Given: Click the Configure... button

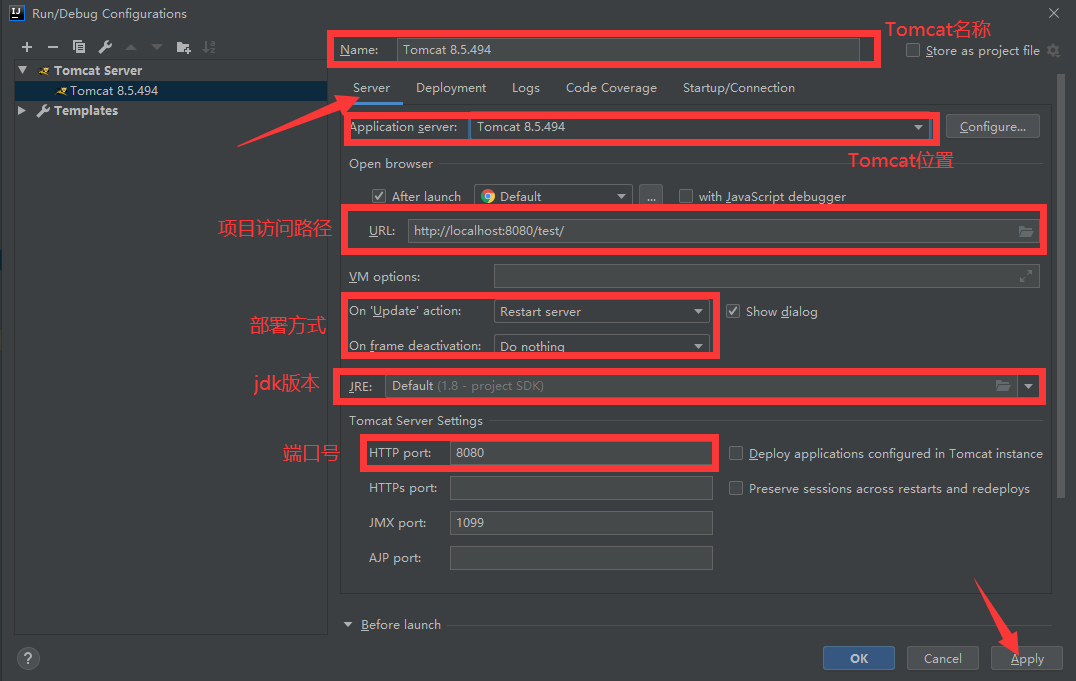Looking at the screenshot, I should (992, 126).
